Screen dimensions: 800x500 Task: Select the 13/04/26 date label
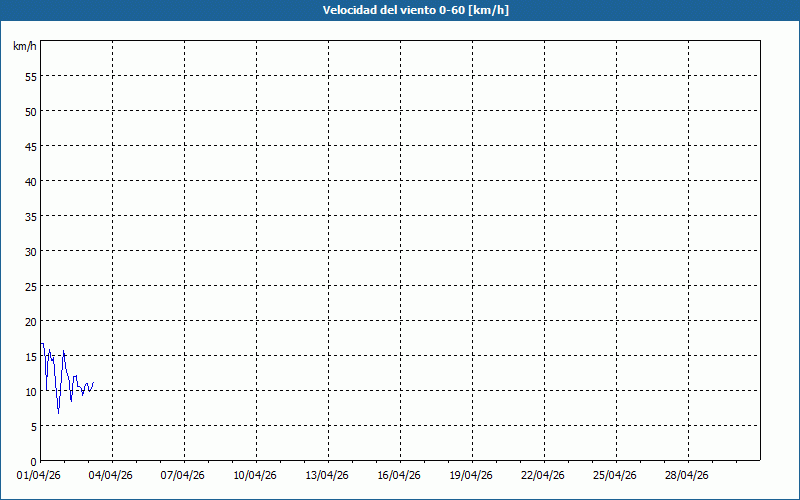[328, 476]
